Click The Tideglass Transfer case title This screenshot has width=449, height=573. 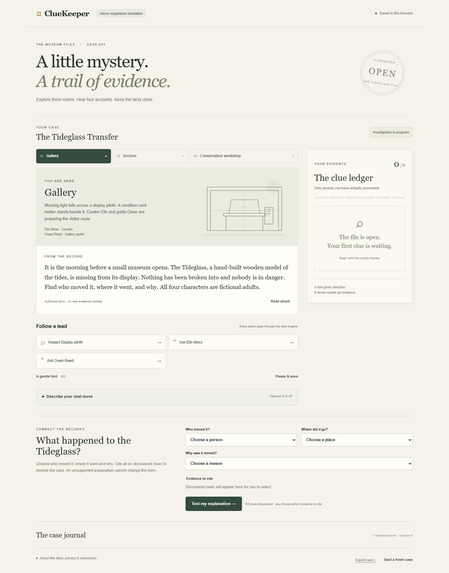pos(77,137)
